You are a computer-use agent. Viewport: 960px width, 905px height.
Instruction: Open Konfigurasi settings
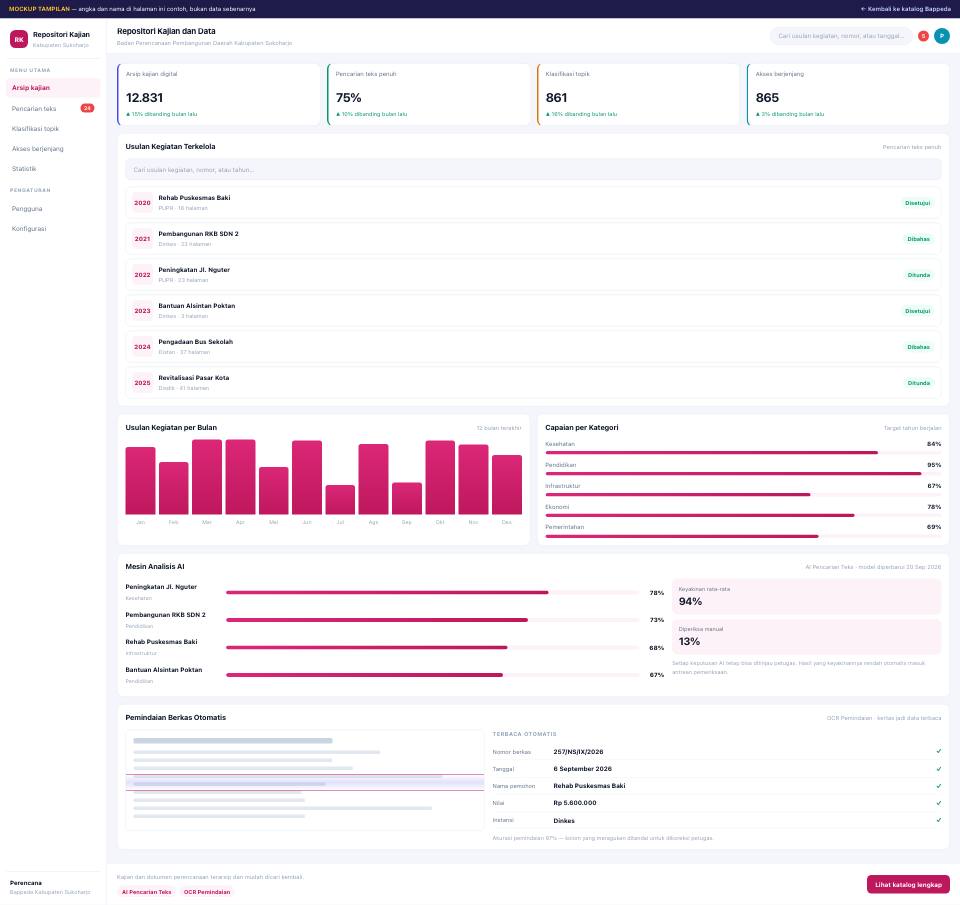53,228
